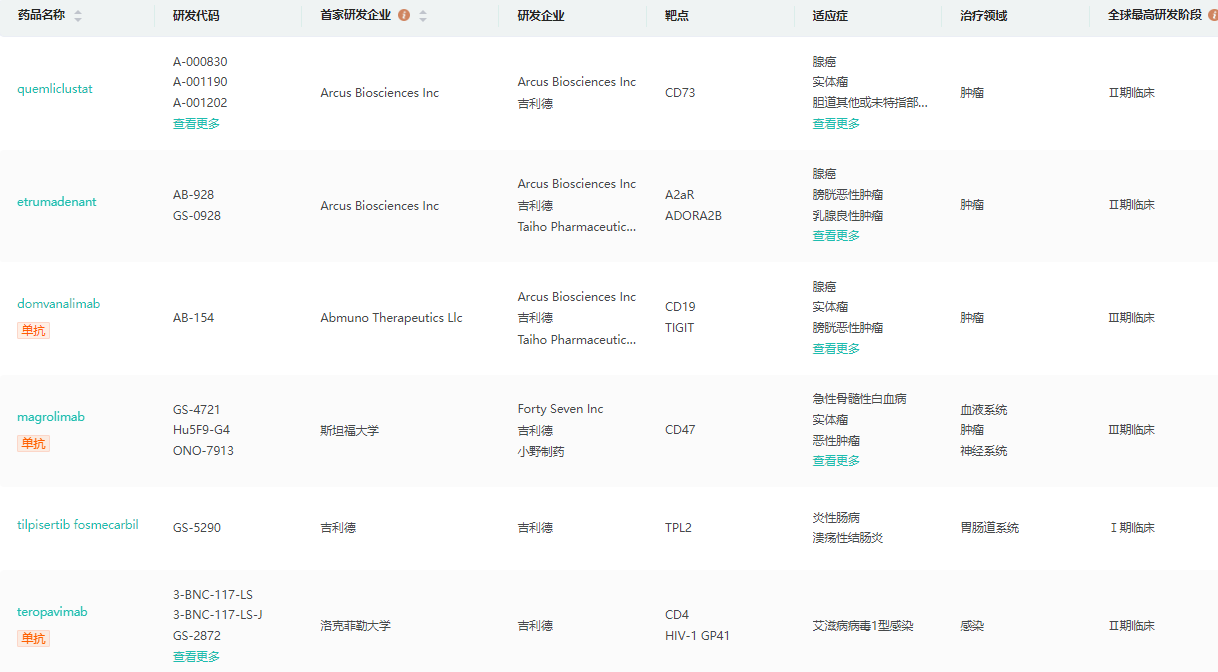Expand 查看更多 under quemliclustat research codes
This screenshot has width=1218, height=672.
pos(196,124)
